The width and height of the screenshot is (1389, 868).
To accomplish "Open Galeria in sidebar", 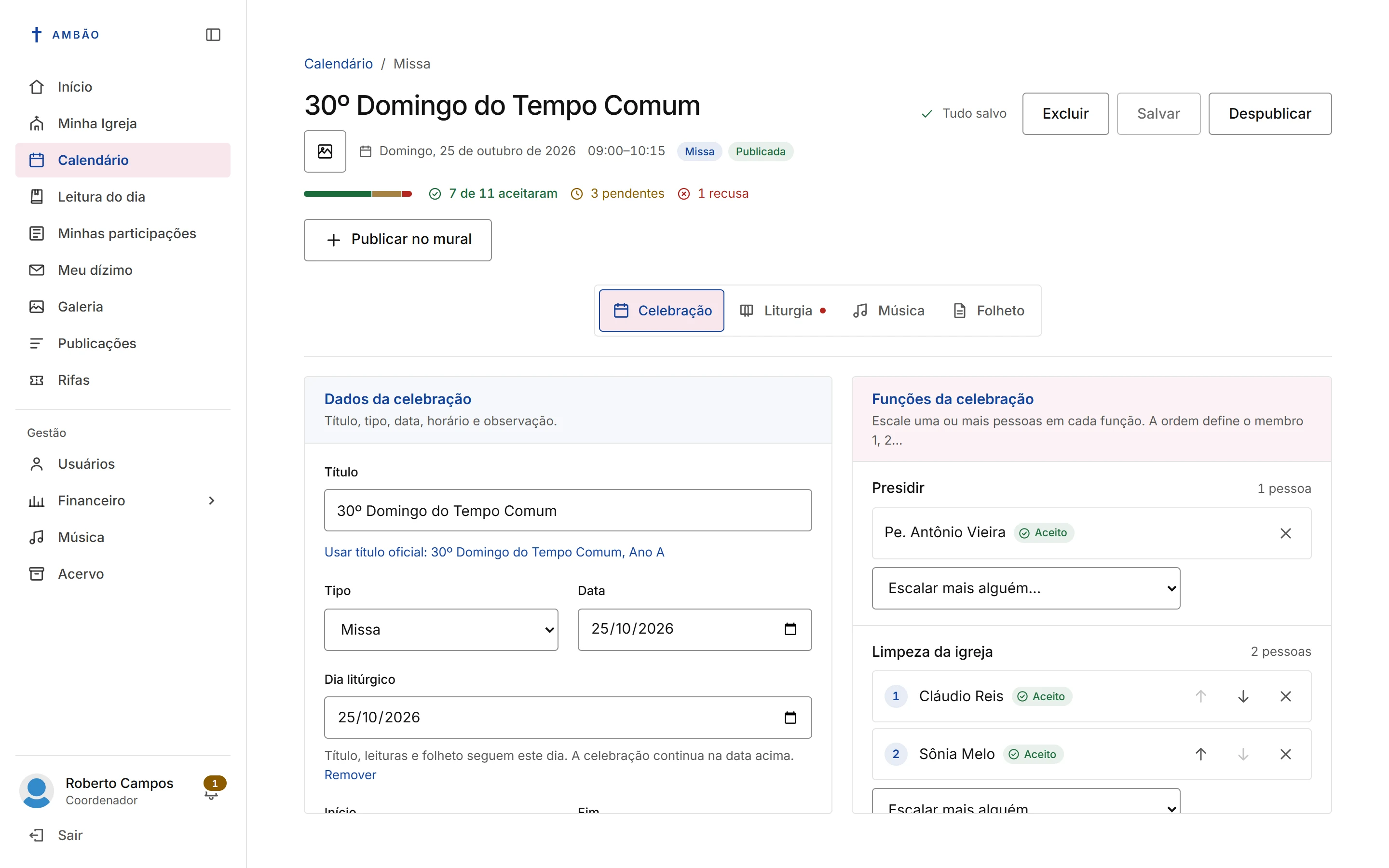I will pyautogui.click(x=123, y=307).
